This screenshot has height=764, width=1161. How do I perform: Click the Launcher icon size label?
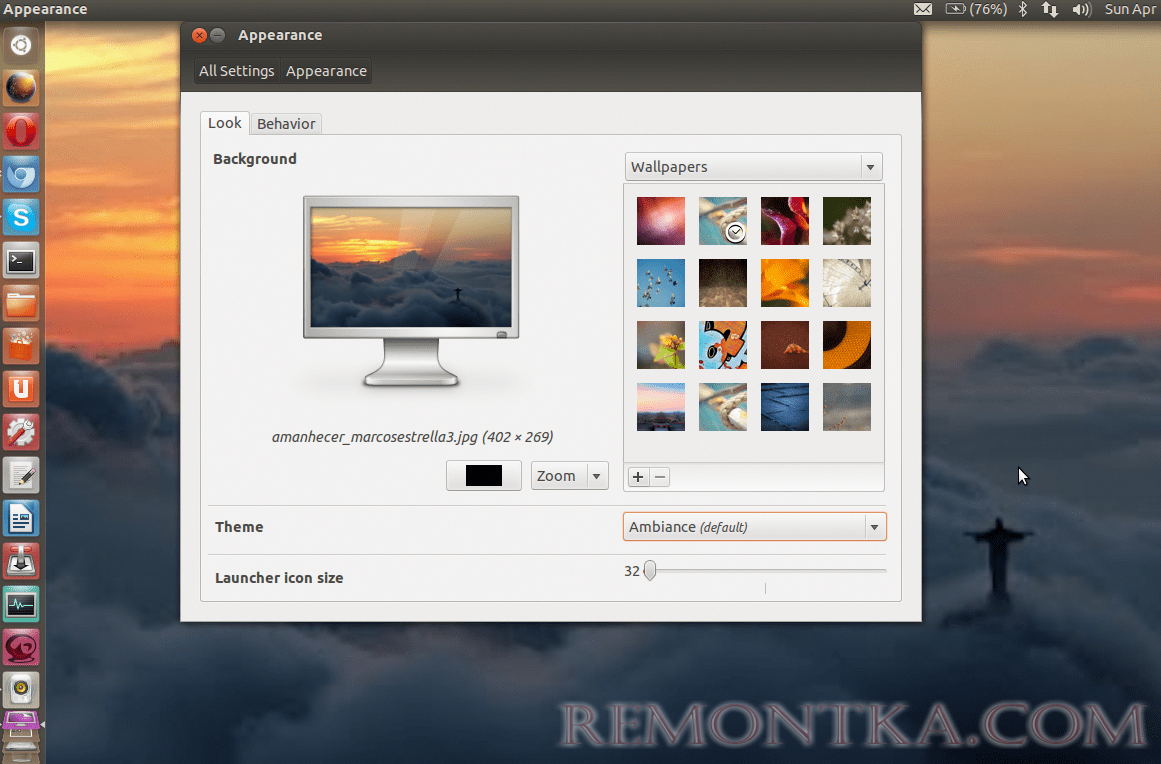tap(279, 578)
